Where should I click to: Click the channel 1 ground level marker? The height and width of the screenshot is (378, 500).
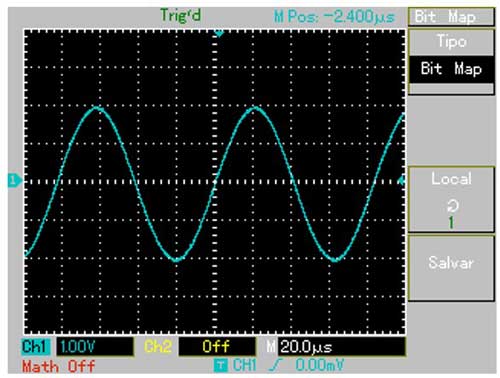(x=14, y=181)
